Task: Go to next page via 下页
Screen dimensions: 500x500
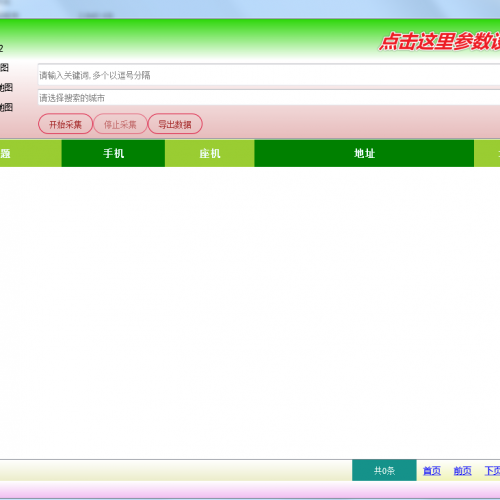Action: (492, 471)
